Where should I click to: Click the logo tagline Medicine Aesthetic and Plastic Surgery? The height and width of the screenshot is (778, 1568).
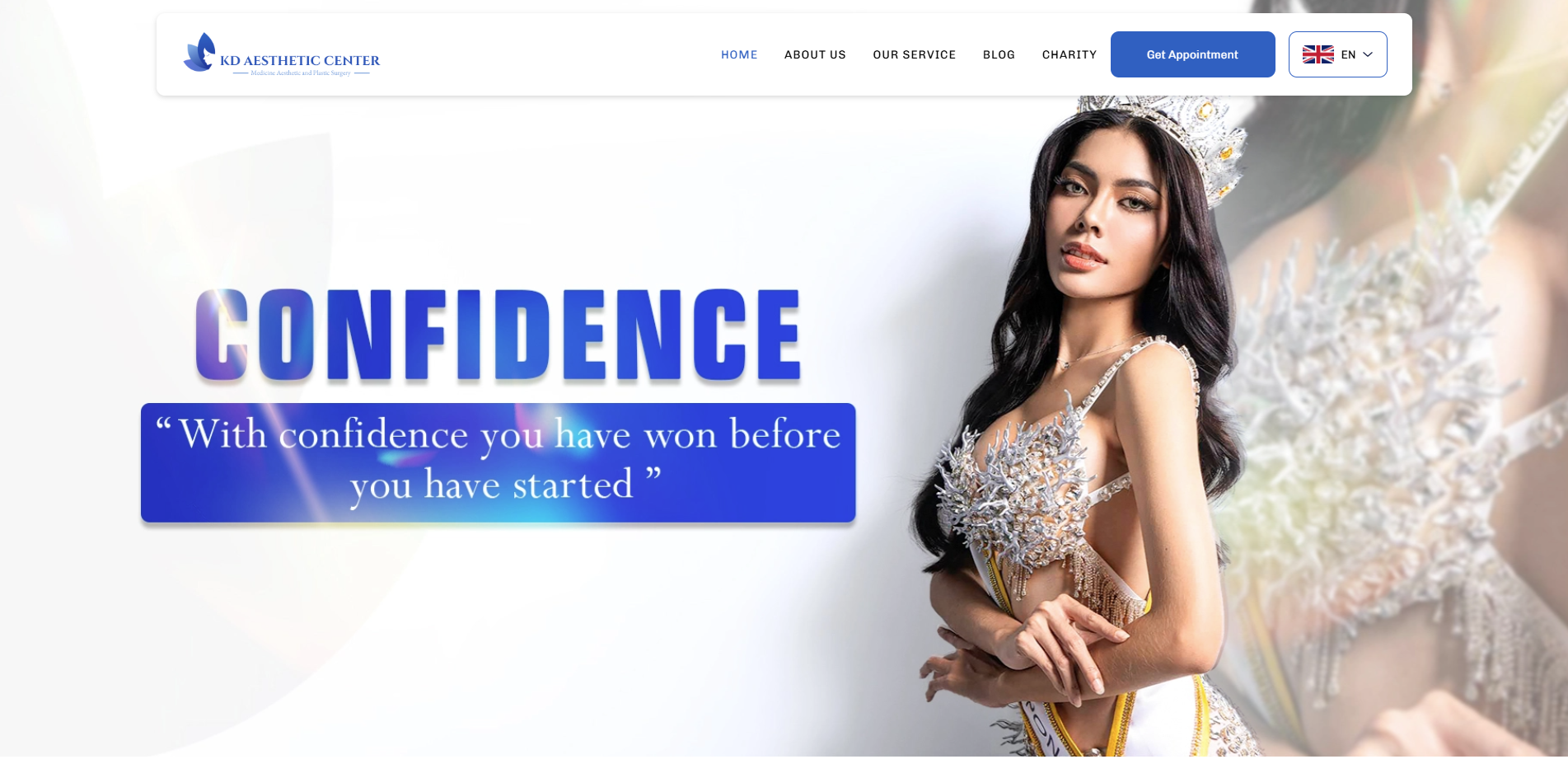[x=301, y=73]
